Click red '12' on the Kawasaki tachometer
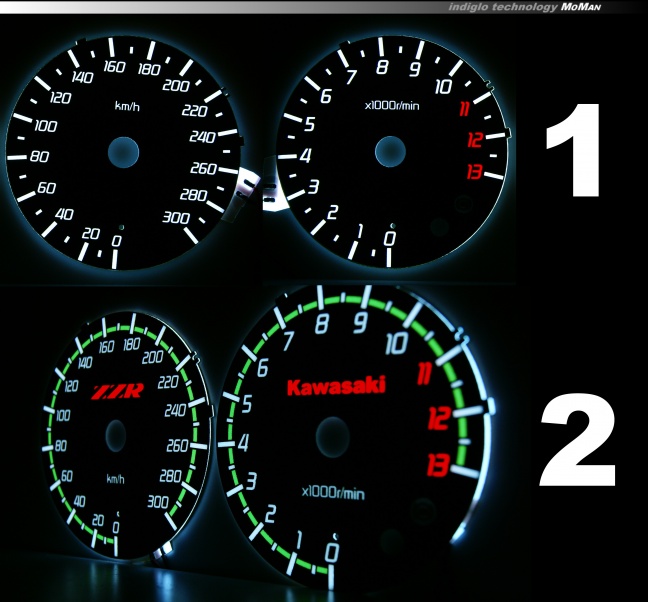This screenshot has height=602, width=648. point(439,418)
